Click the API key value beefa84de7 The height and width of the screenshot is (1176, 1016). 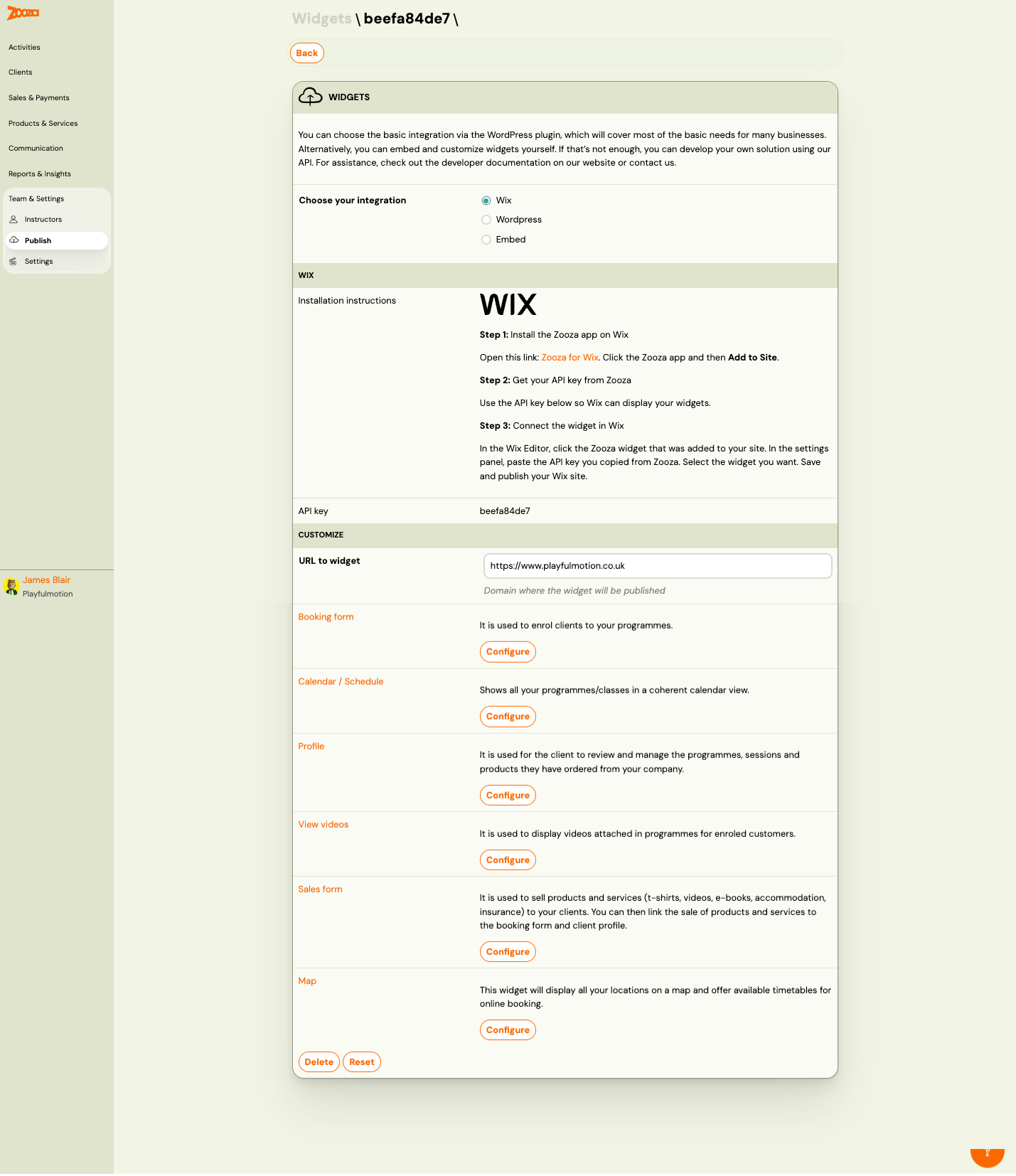(505, 511)
